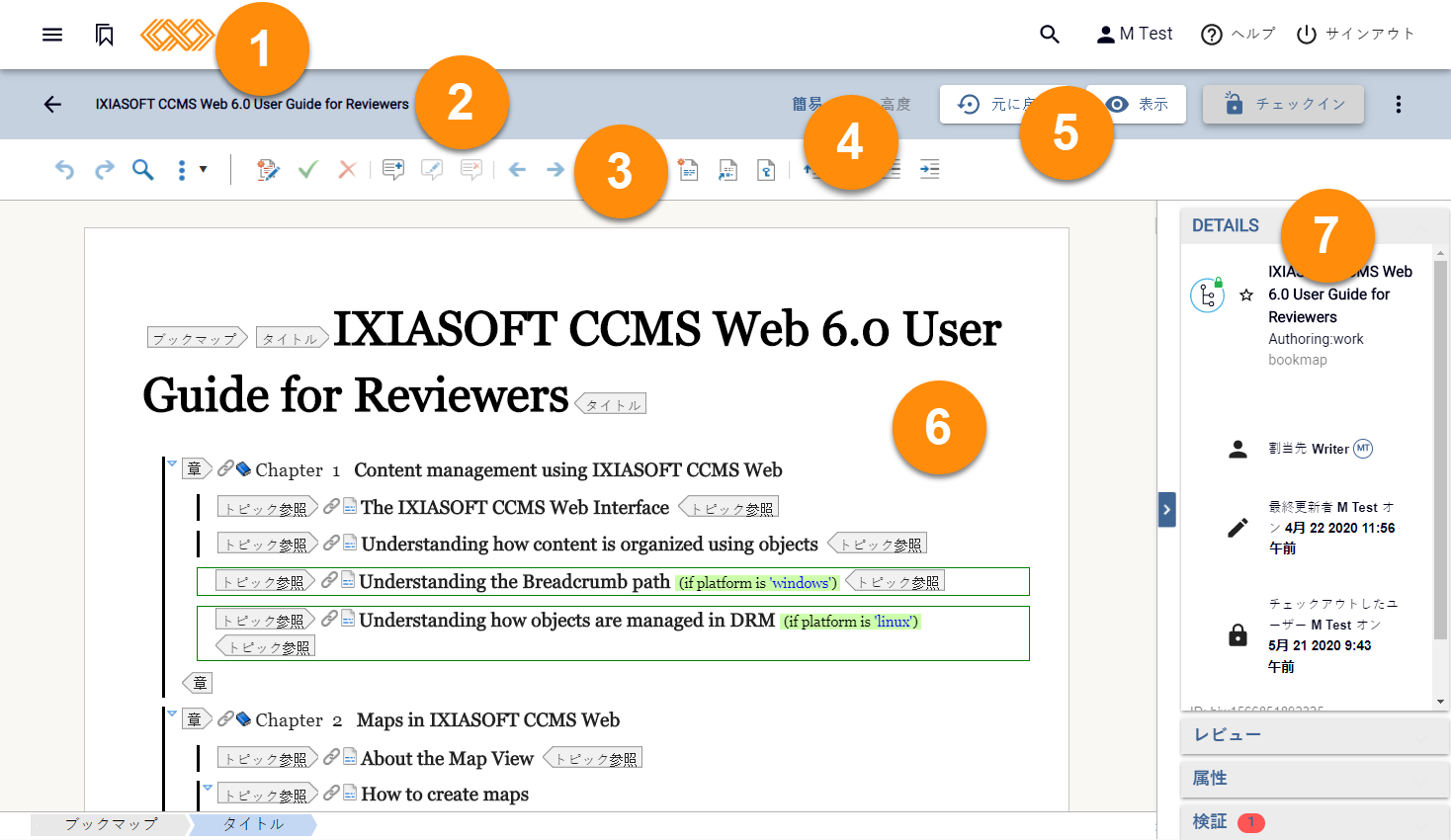Open the hamburger main menu
1451x840 pixels.
(x=52, y=35)
